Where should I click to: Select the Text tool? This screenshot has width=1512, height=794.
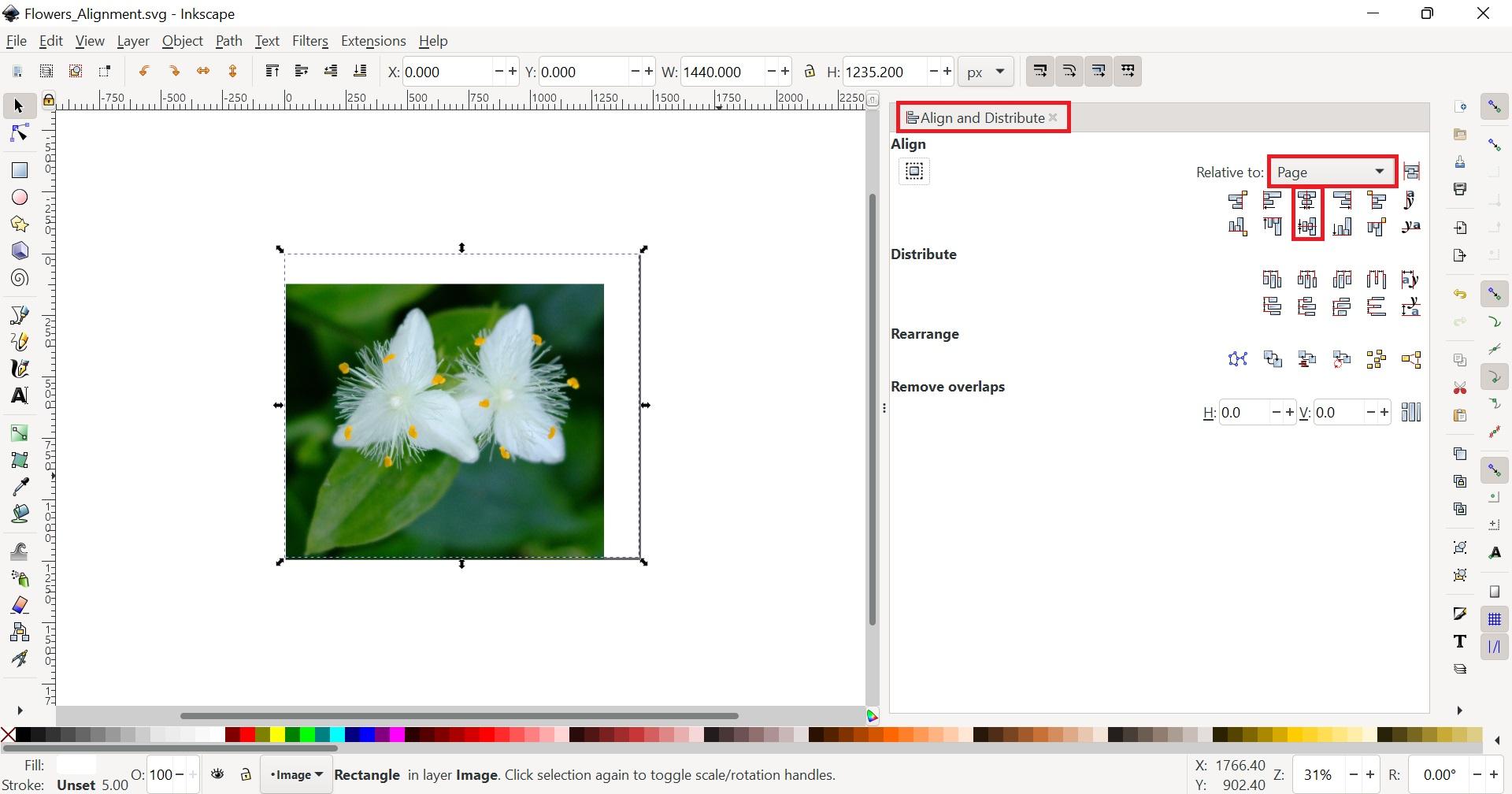point(20,395)
